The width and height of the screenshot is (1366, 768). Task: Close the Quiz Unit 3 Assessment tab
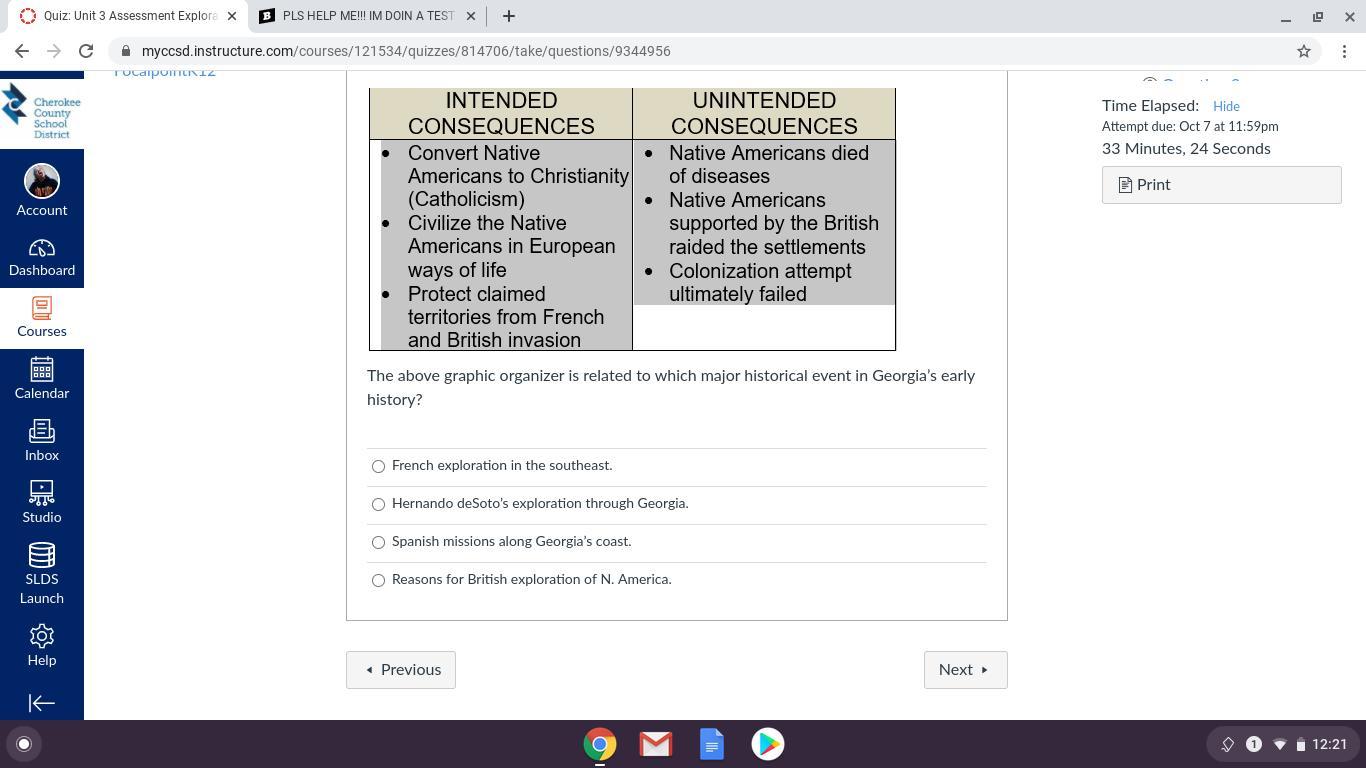[x=231, y=16]
